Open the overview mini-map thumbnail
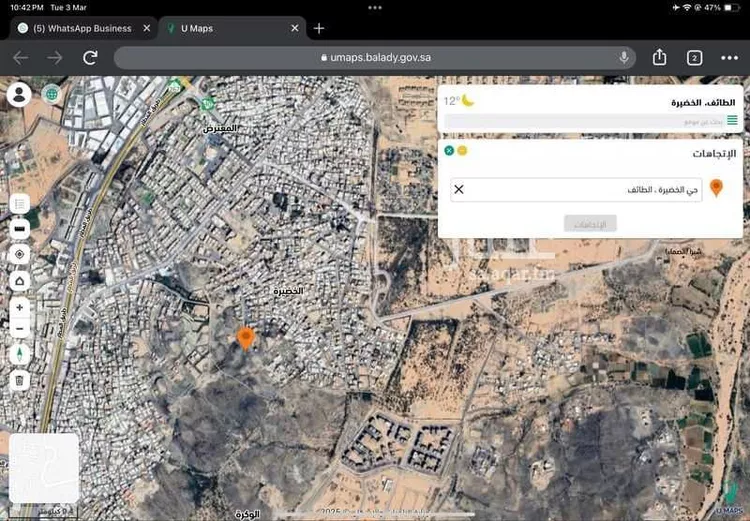 44,468
